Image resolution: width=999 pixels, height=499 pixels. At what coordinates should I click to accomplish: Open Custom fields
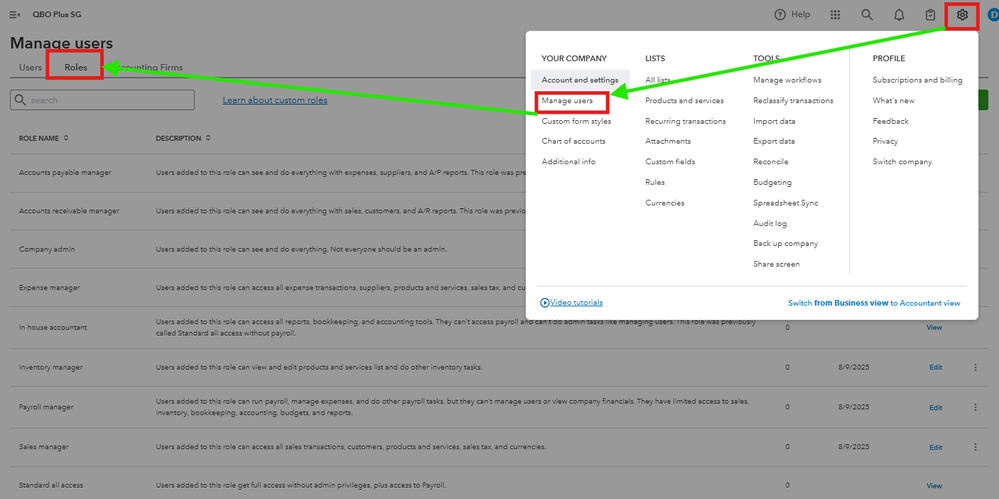[670, 162]
